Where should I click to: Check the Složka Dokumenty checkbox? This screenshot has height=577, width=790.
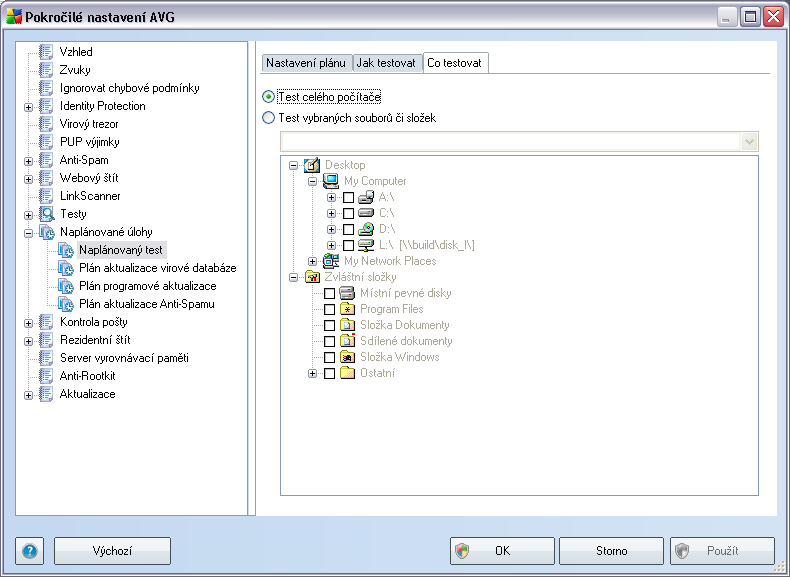(x=329, y=326)
